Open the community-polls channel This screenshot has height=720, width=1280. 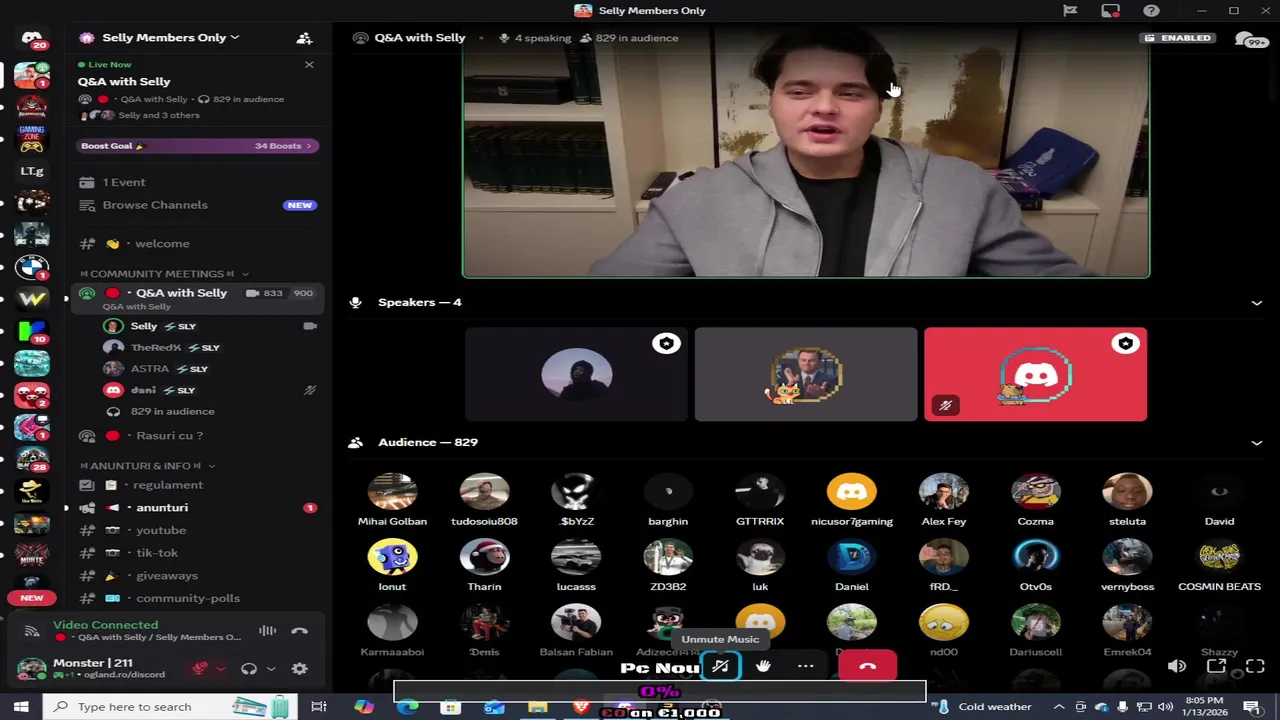pyautogui.click(x=197, y=598)
